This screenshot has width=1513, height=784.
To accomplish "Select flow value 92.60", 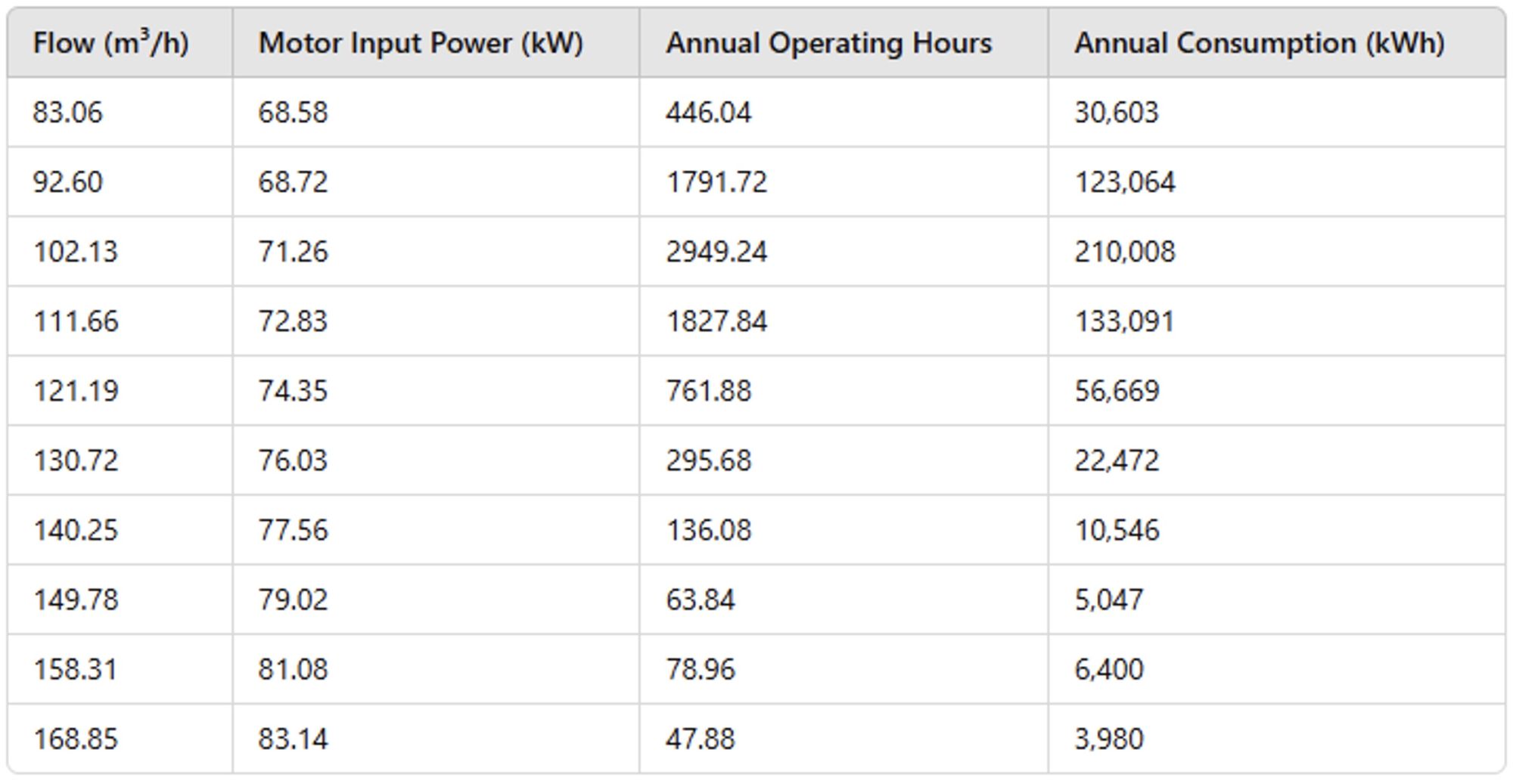I will click(x=67, y=182).
